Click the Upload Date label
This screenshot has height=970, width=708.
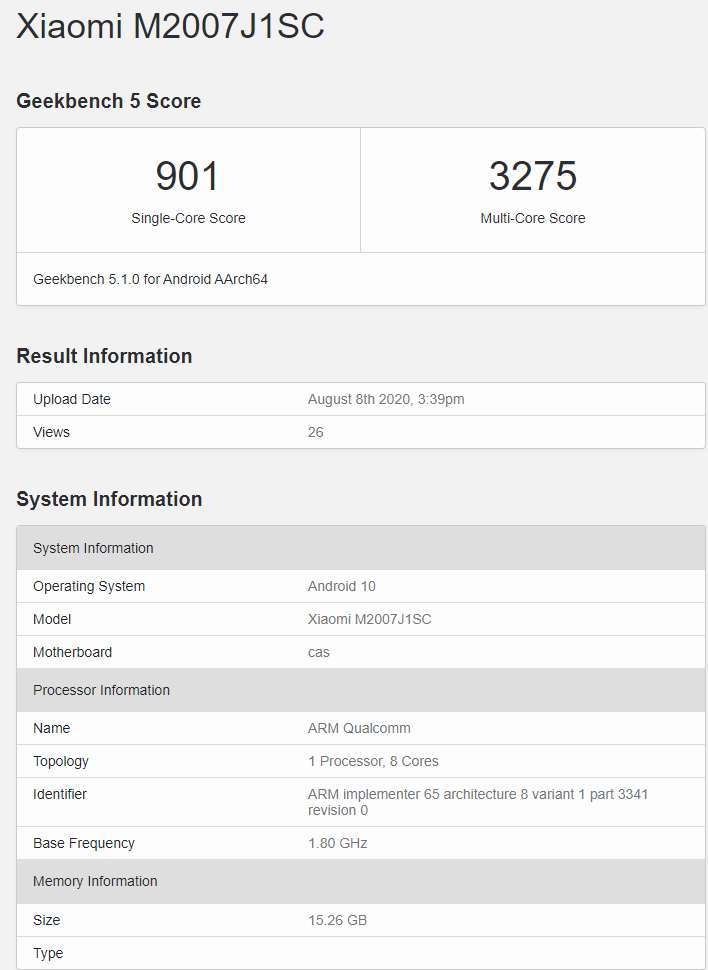click(72, 400)
